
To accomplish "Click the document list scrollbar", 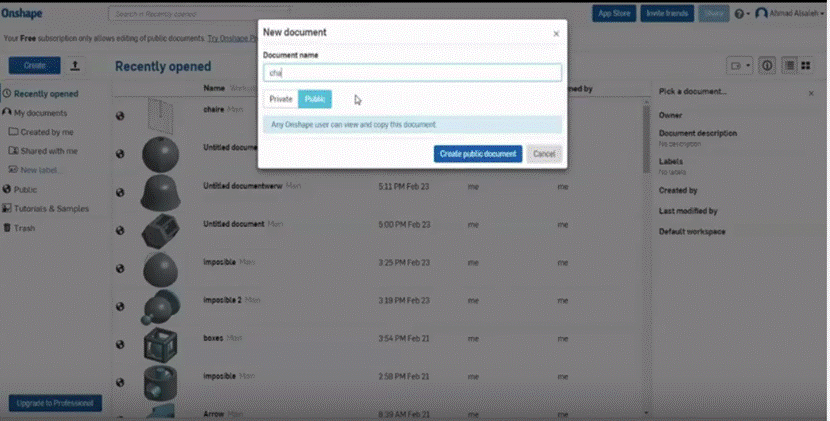I will (x=646, y=139).
